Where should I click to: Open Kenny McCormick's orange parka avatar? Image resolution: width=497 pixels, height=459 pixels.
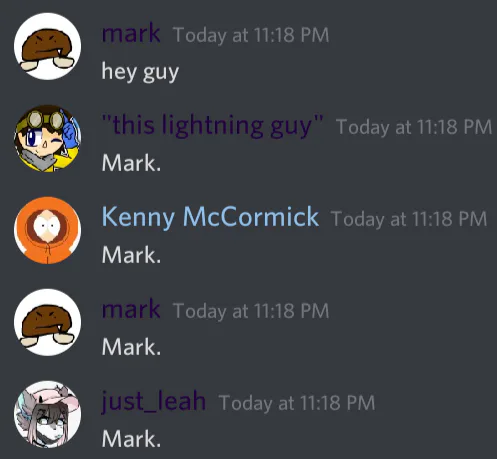pos(47,230)
